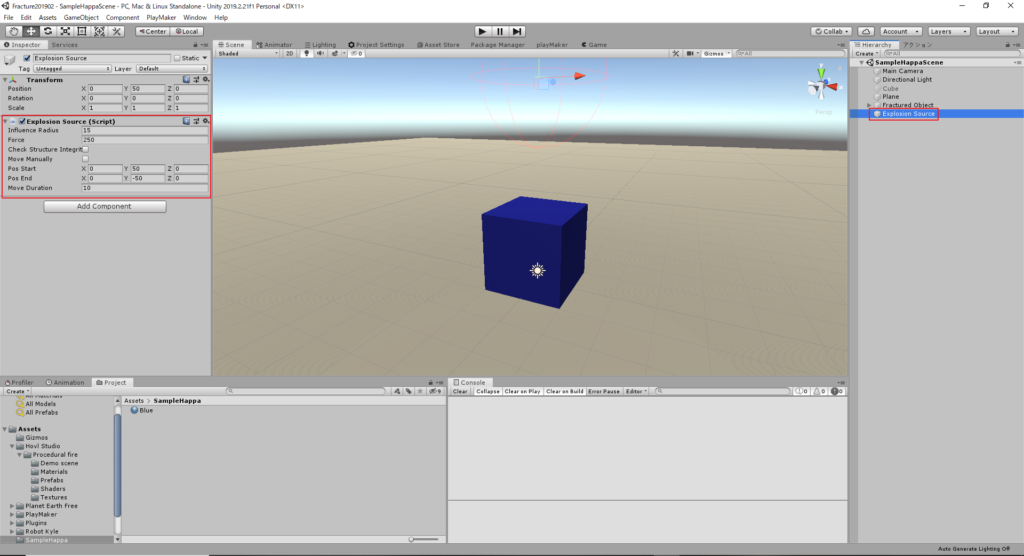The height and width of the screenshot is (556, 1024).
Task: Open Transform preset settings icon
Action: [x=196, y=79]
